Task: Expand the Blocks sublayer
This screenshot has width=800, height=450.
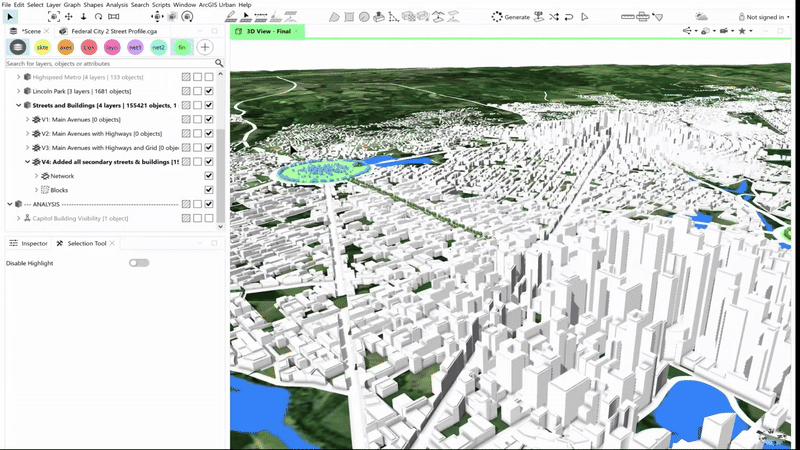Action: [36, 190]
